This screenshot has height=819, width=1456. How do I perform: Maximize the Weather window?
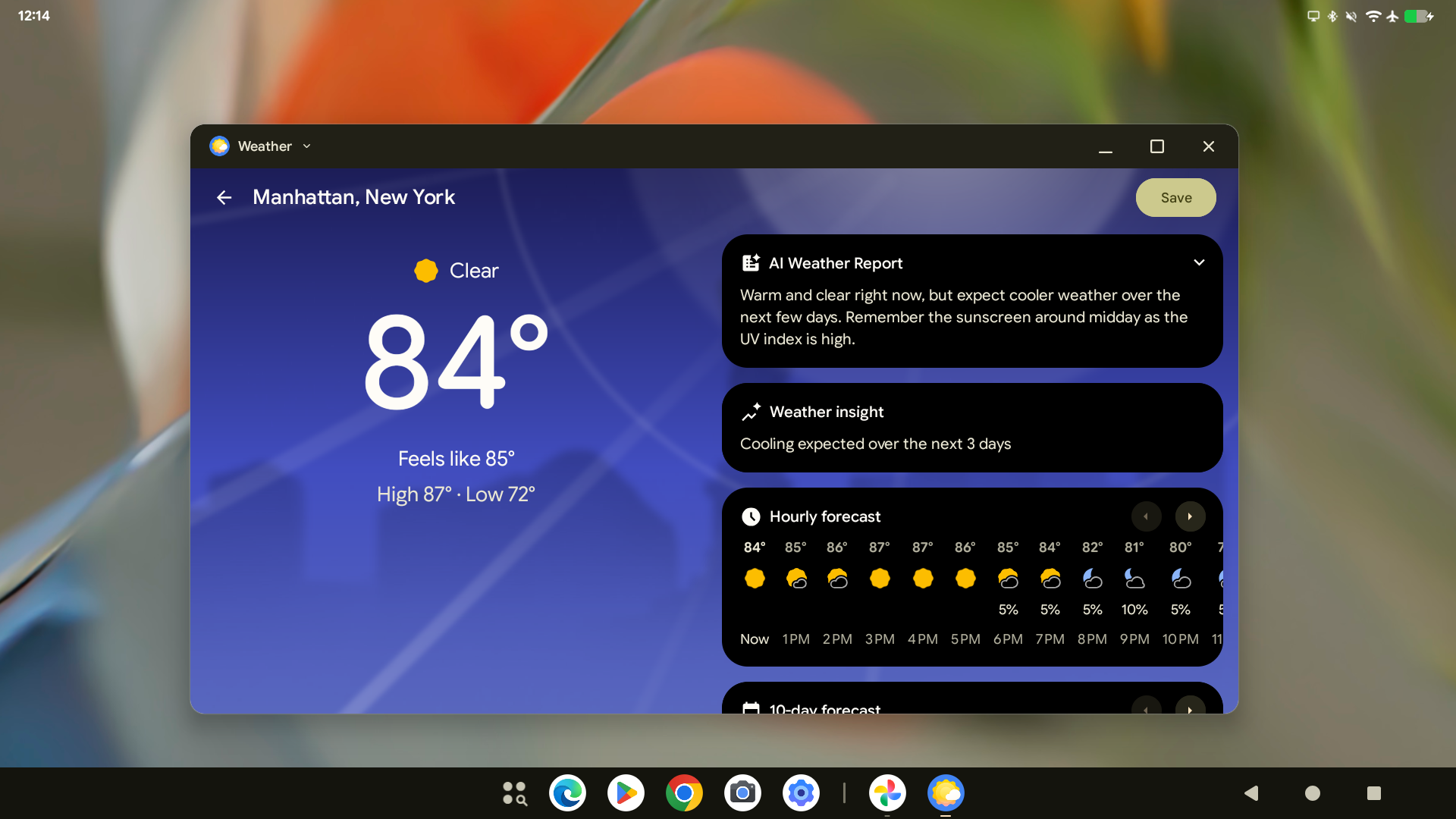pos(1157,146)
